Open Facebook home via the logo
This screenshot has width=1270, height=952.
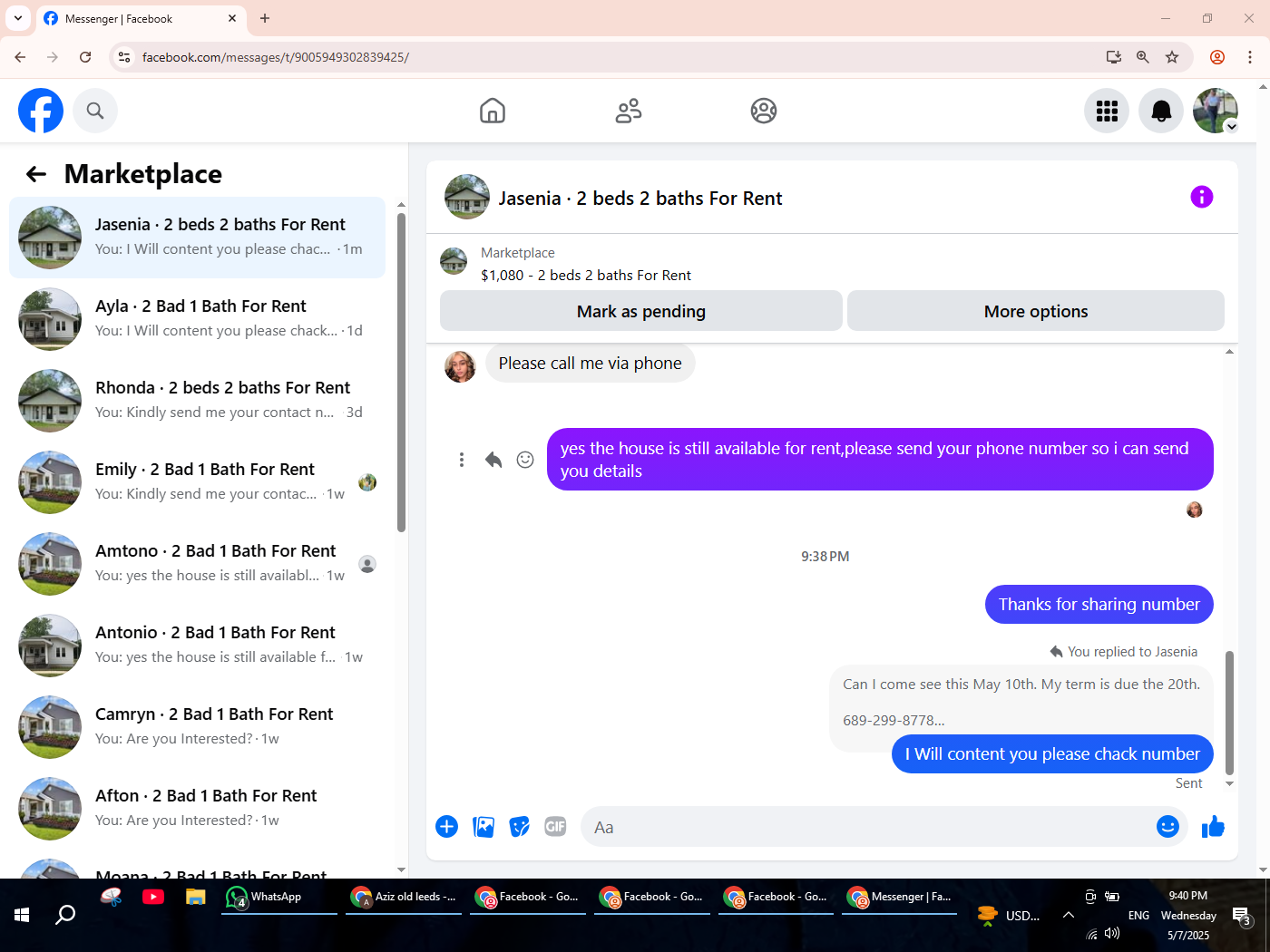(x=41, y=111)
